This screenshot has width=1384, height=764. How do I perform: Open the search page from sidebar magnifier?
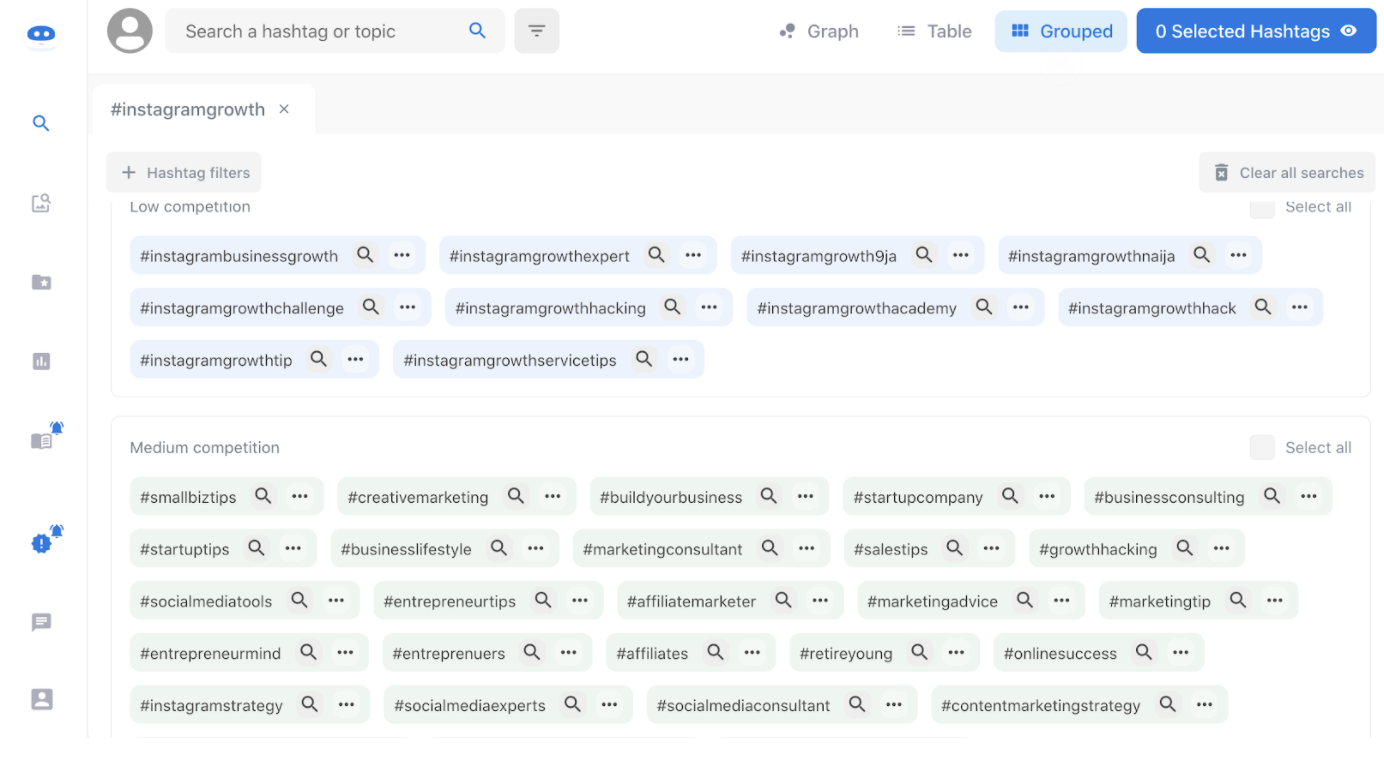pos(41,123)
